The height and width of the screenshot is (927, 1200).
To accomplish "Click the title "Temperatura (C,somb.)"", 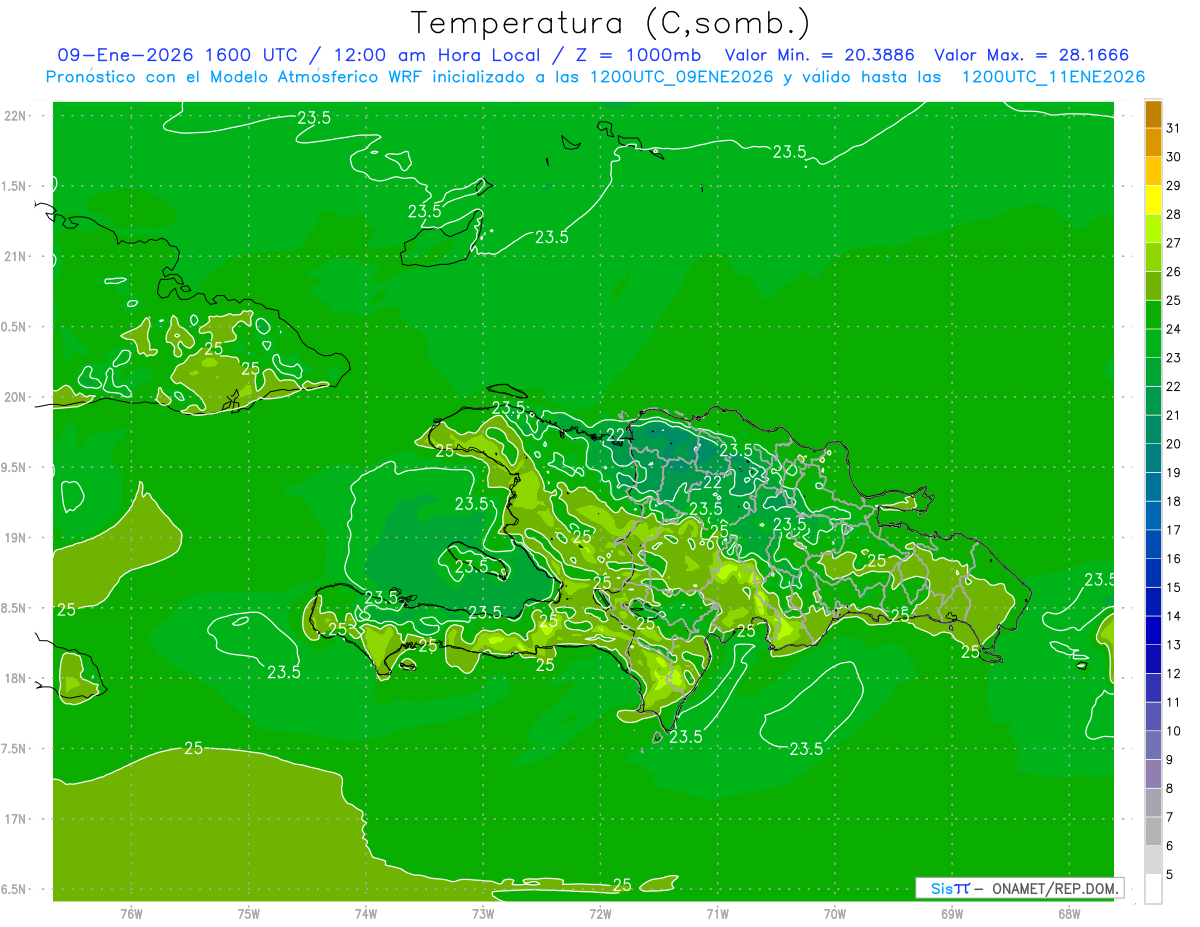I will click(x=611, y=23).
